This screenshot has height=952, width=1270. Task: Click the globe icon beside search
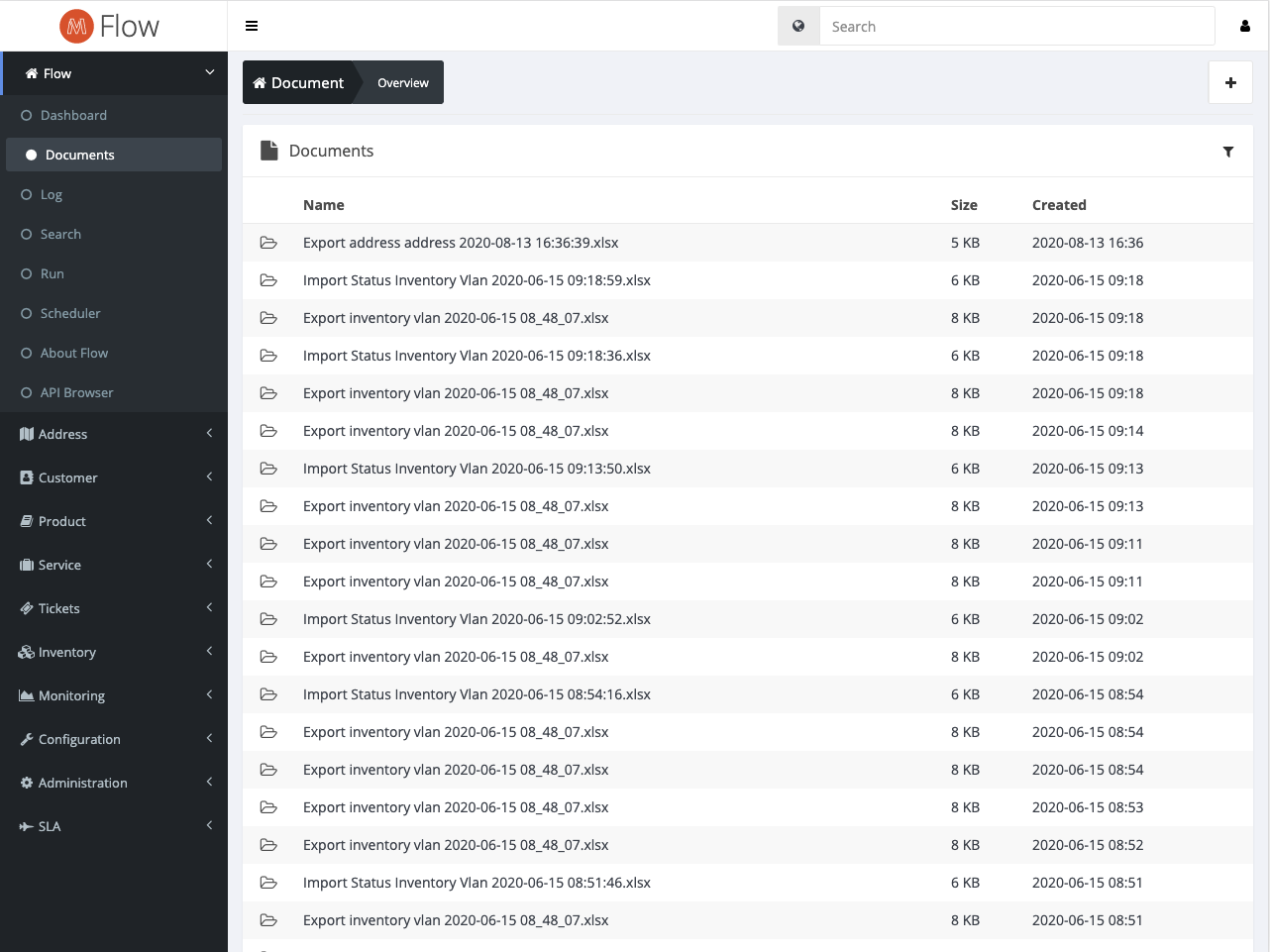(x=798, y=26)
